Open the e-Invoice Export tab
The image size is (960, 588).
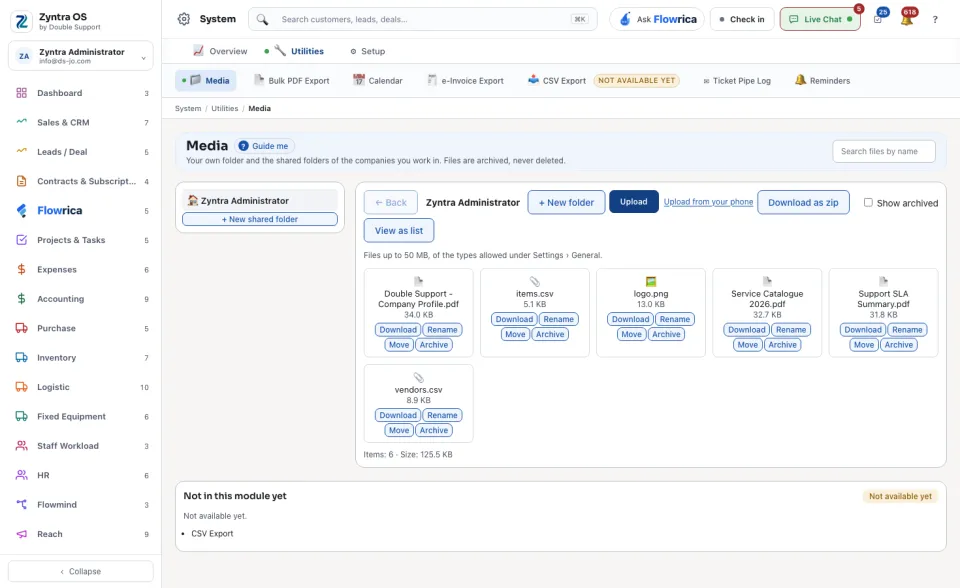click(465, 80)
